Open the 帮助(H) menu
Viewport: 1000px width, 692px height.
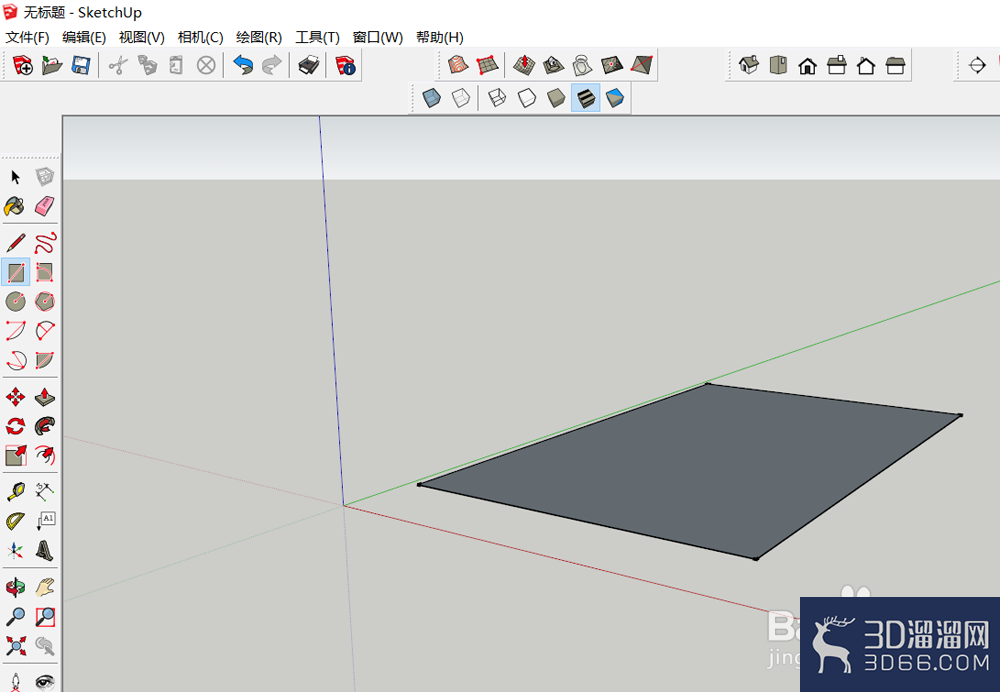tap(439, 38)
